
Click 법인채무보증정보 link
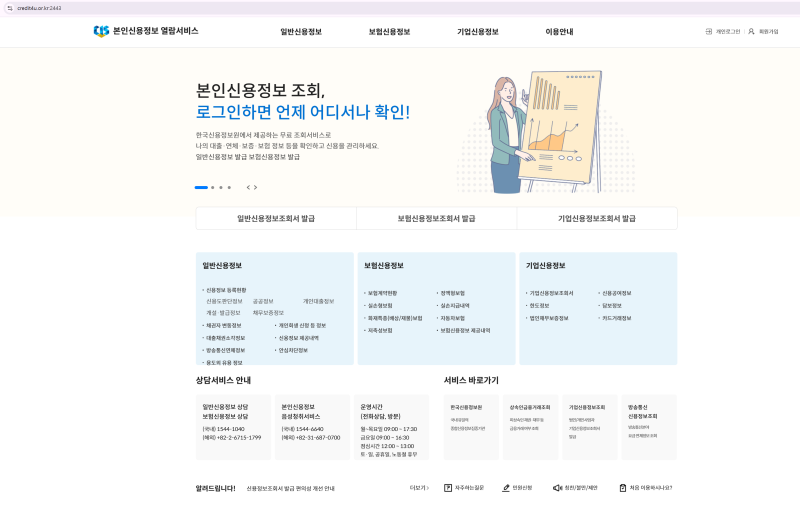click(548, 318)
